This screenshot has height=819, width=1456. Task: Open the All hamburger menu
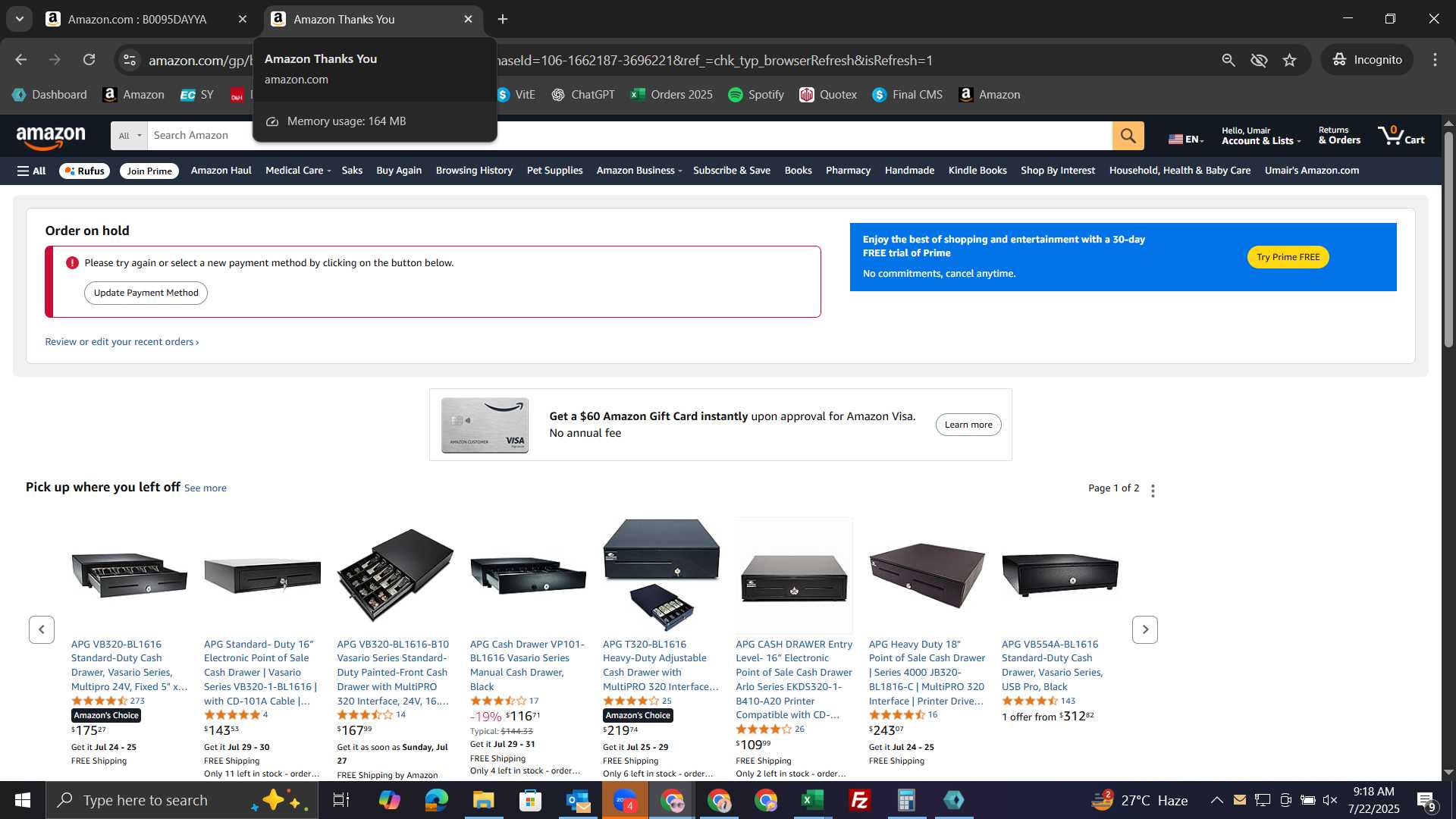(x=31, y=171)
